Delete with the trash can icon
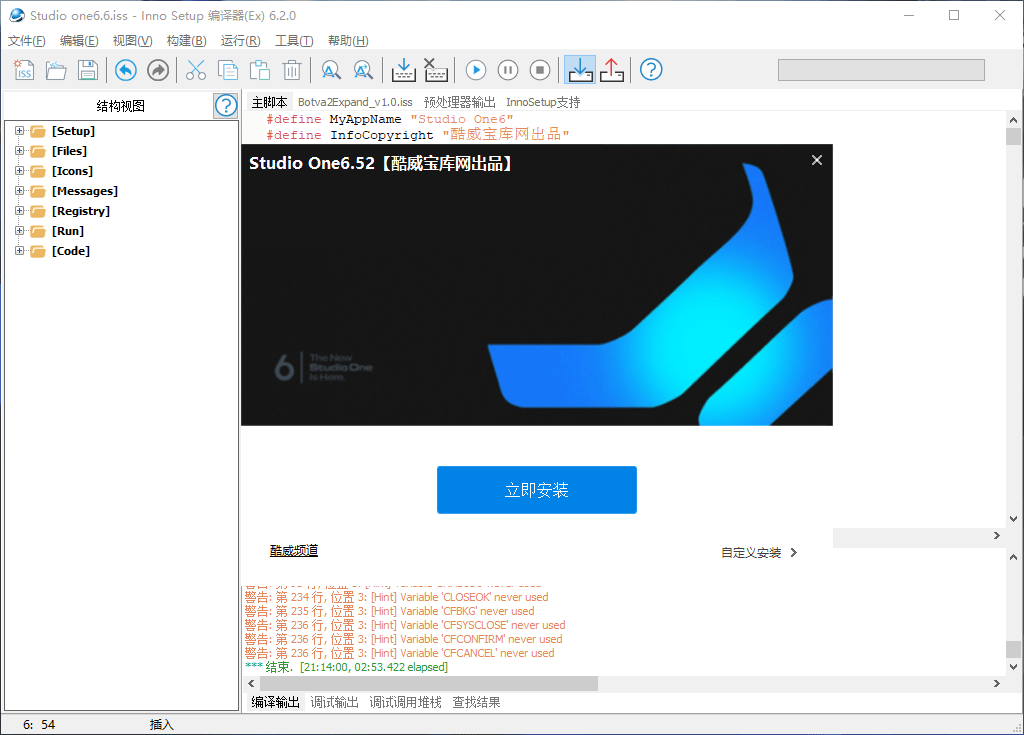This screenshot has width=1024, height=735. [291, 70]
